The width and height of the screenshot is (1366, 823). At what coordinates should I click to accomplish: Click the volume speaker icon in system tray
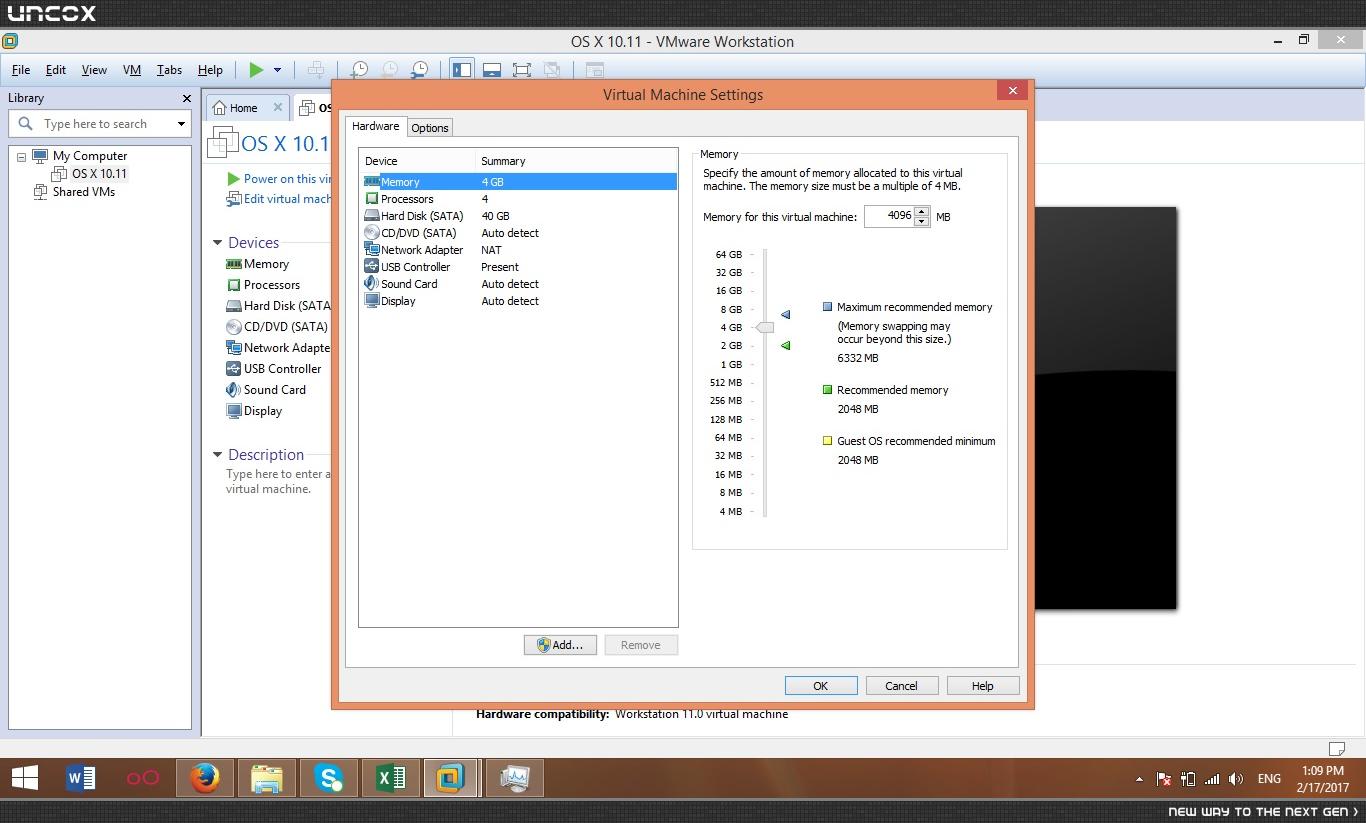1236,779
